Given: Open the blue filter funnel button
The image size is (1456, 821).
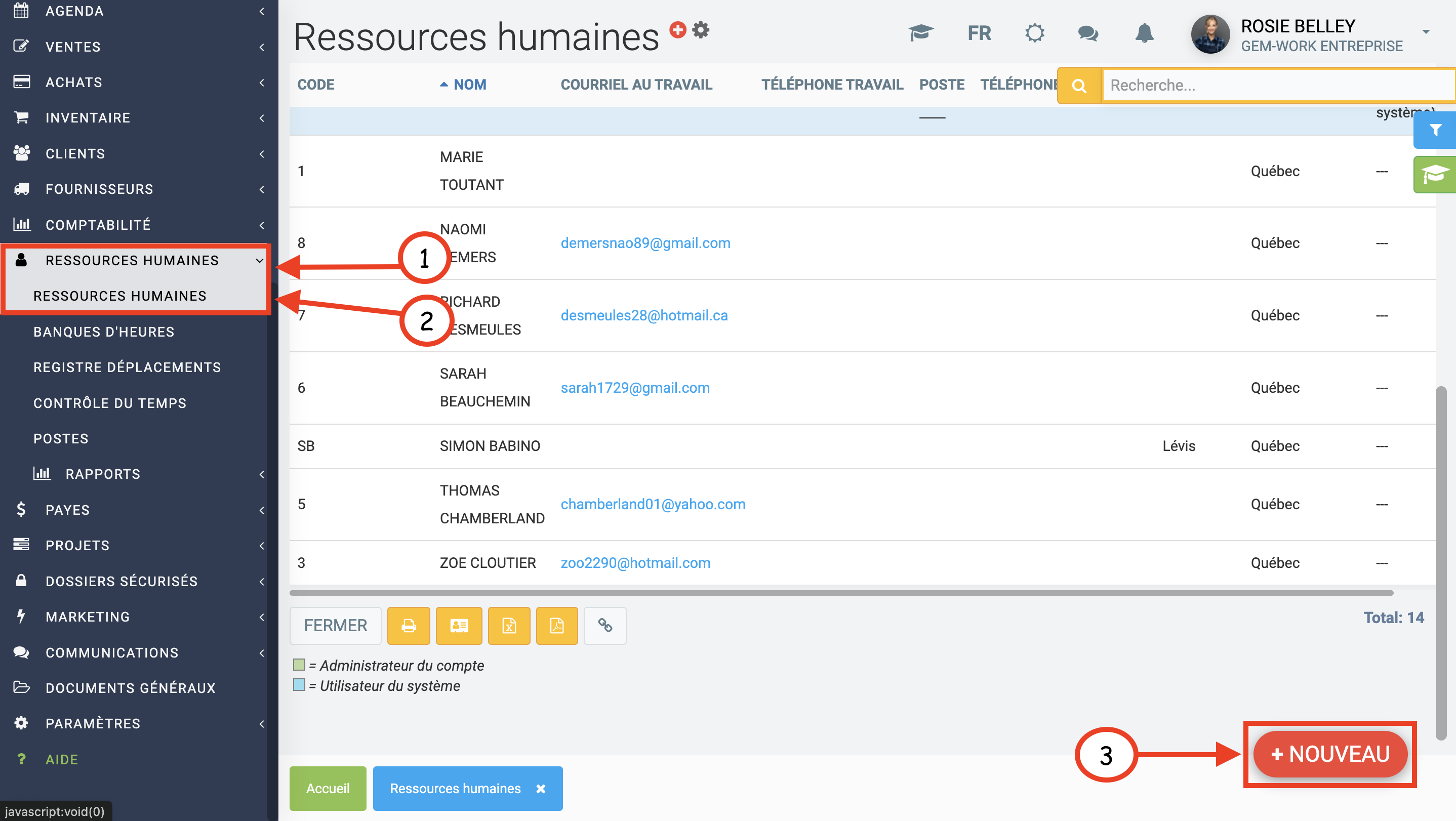Looking at the screenshot, I should tap(1435, 131).
